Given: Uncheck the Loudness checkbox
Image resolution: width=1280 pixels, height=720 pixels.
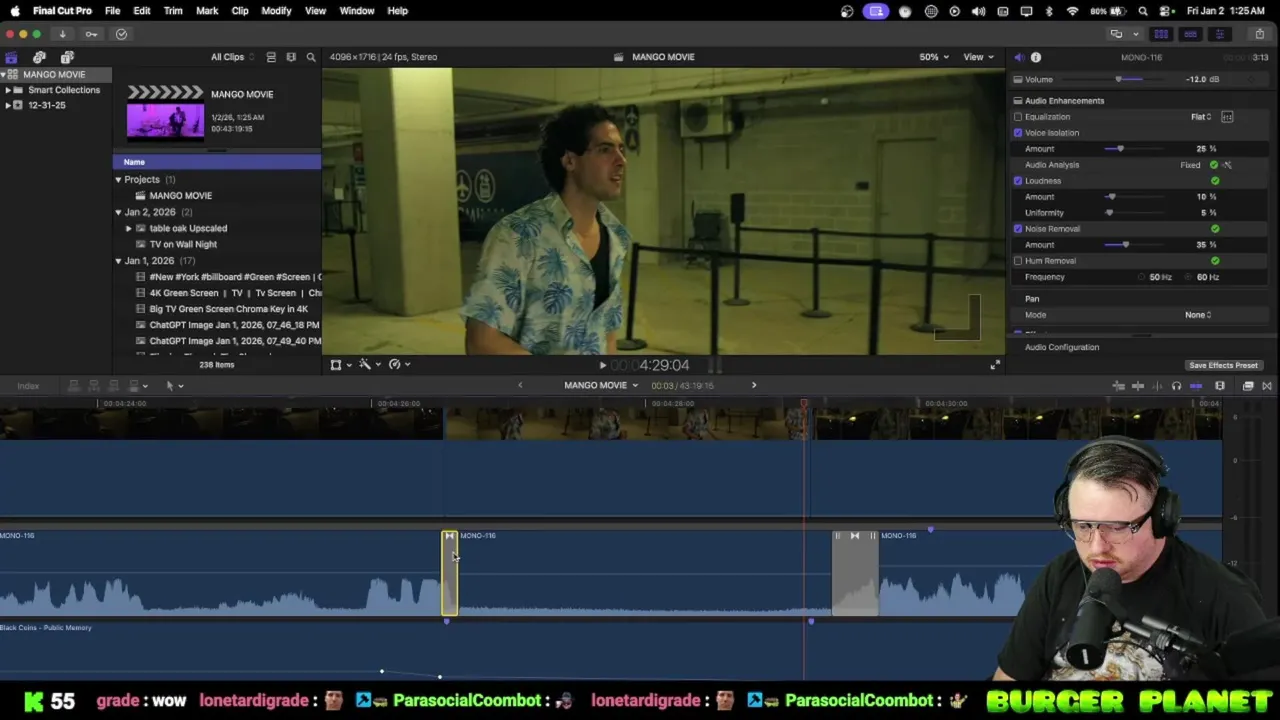Looking at the screenshot, I should 1018,181.
